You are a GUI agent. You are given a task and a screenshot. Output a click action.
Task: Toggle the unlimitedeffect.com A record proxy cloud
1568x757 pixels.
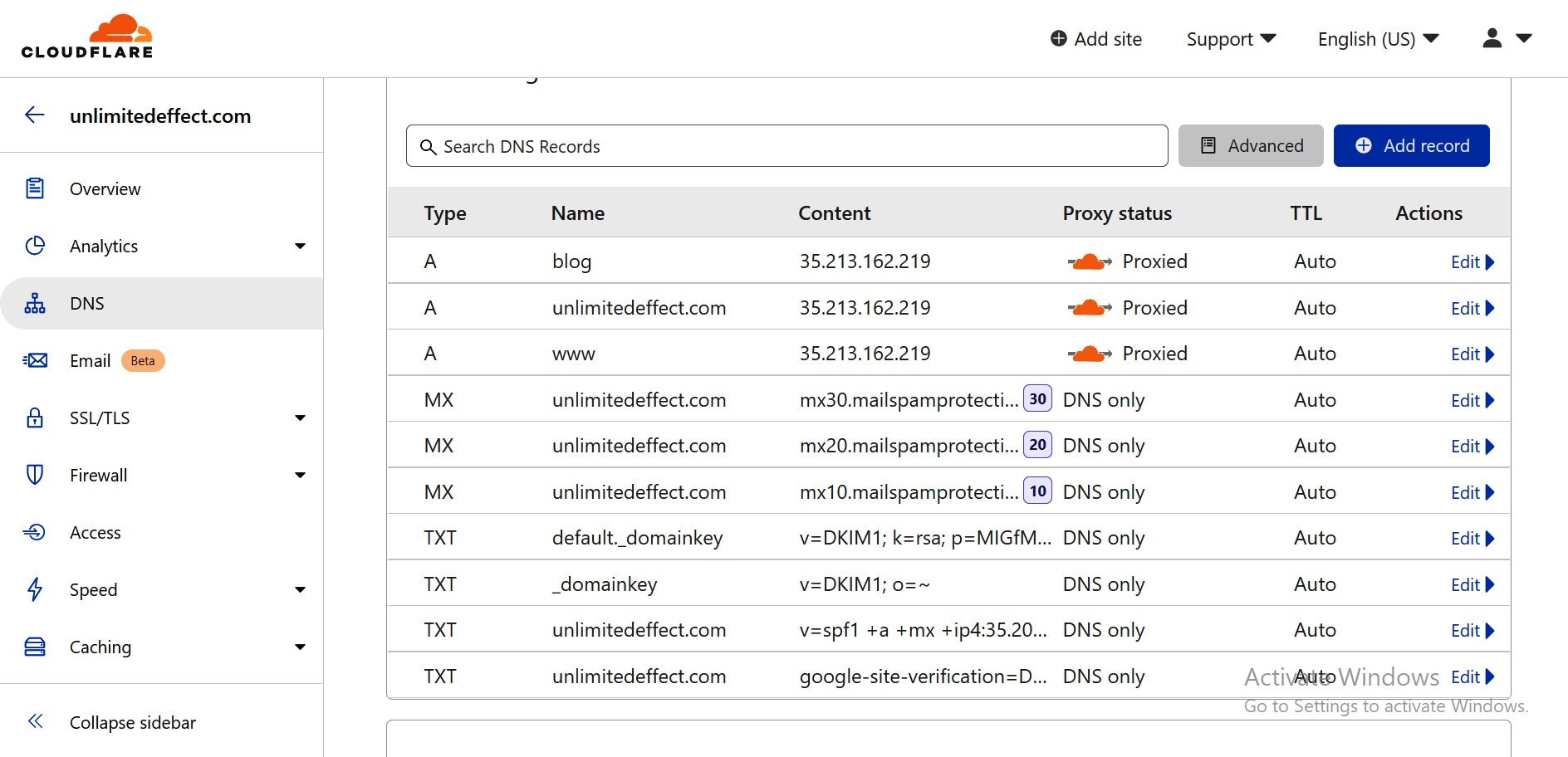[x=1089, y=307]
